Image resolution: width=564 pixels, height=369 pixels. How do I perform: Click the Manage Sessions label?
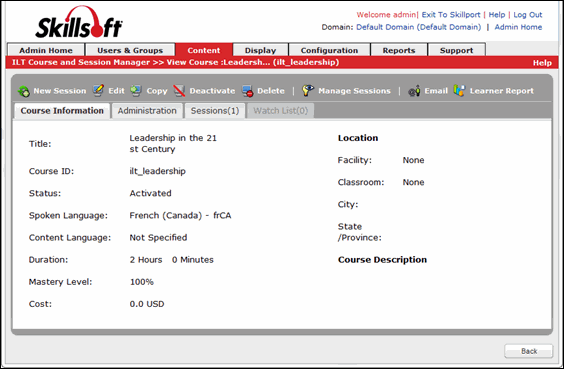click(x=354, y=91)
